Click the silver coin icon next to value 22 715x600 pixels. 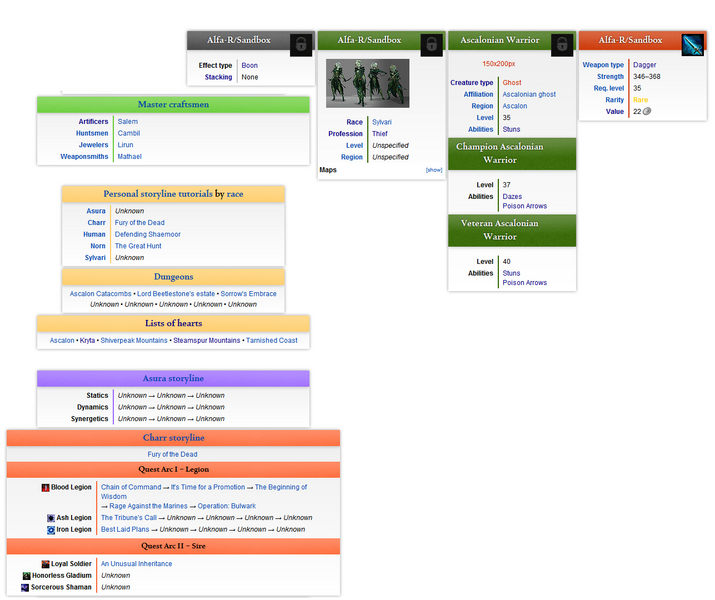[647, 111]
